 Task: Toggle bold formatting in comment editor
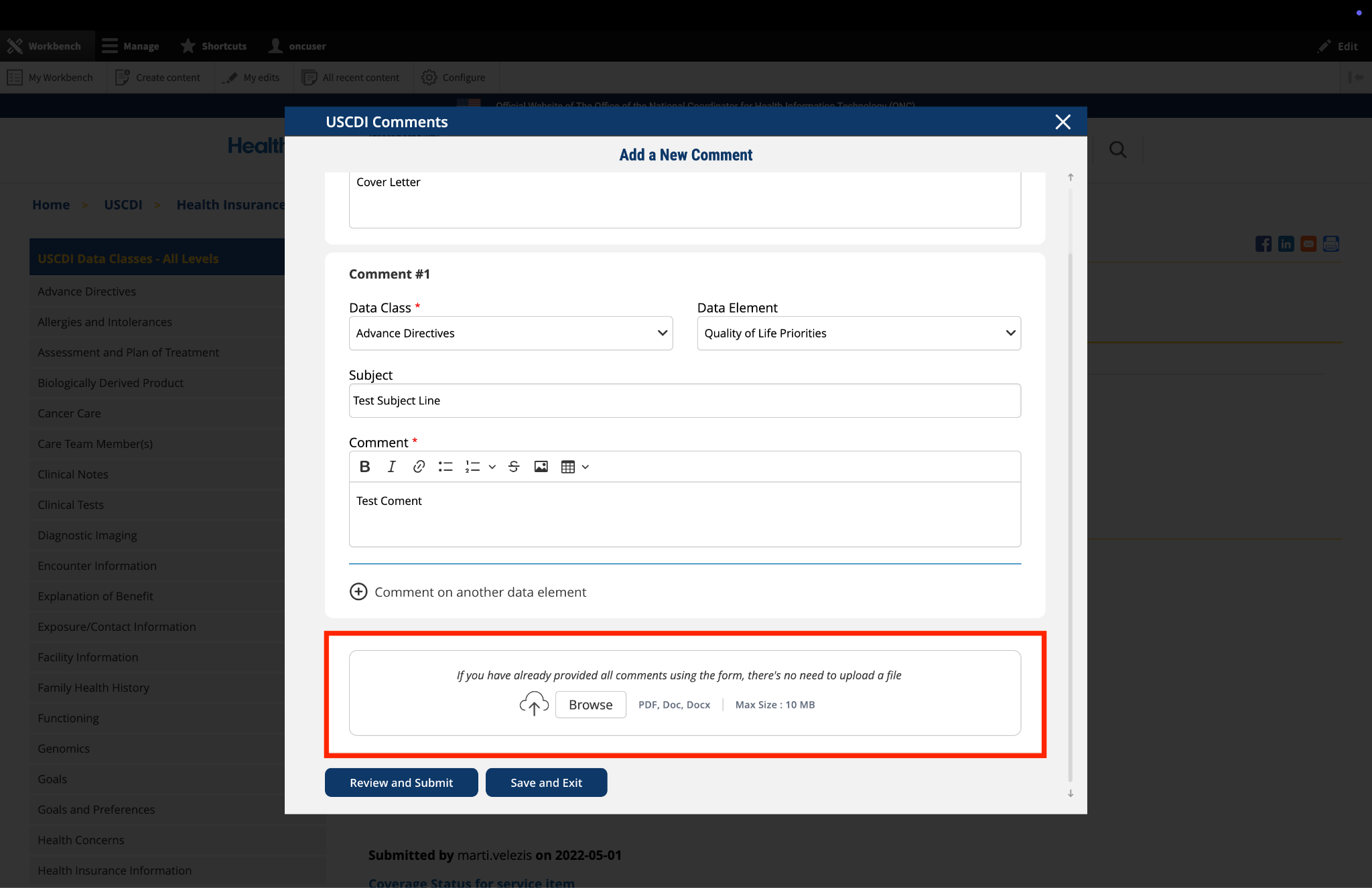click(364, 467)
